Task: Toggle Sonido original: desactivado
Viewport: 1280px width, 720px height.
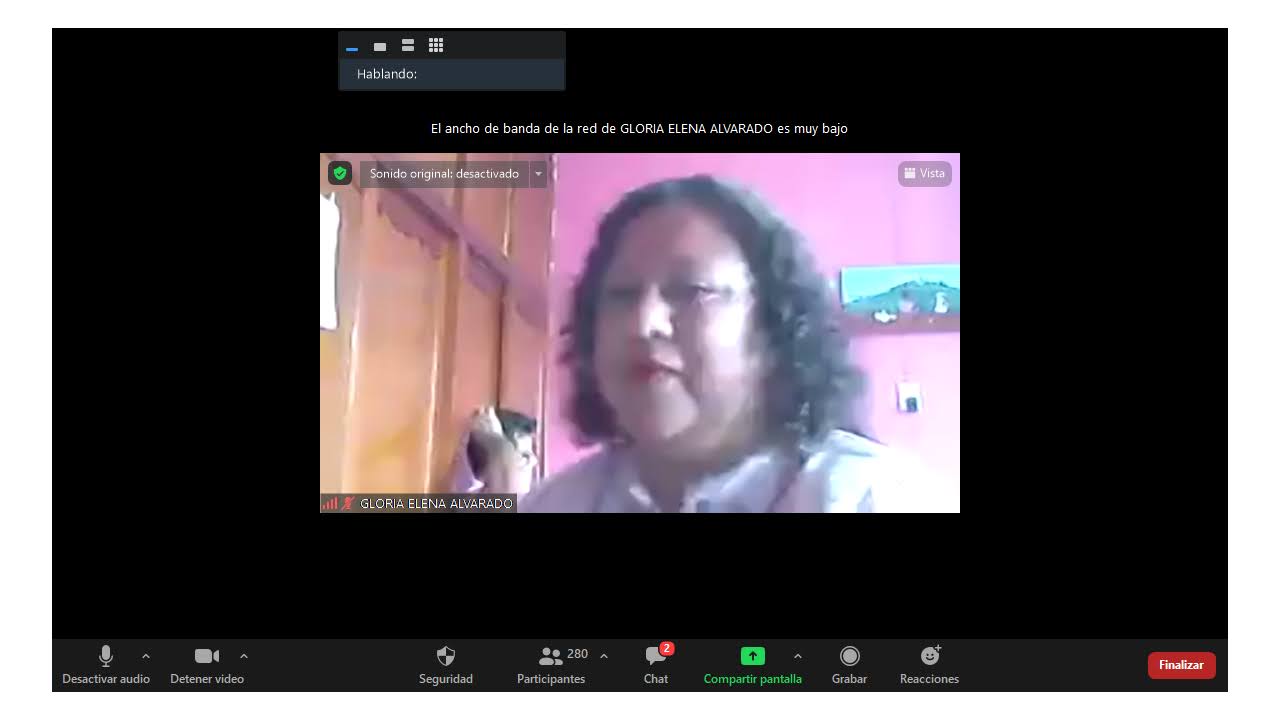Action: 444,174
